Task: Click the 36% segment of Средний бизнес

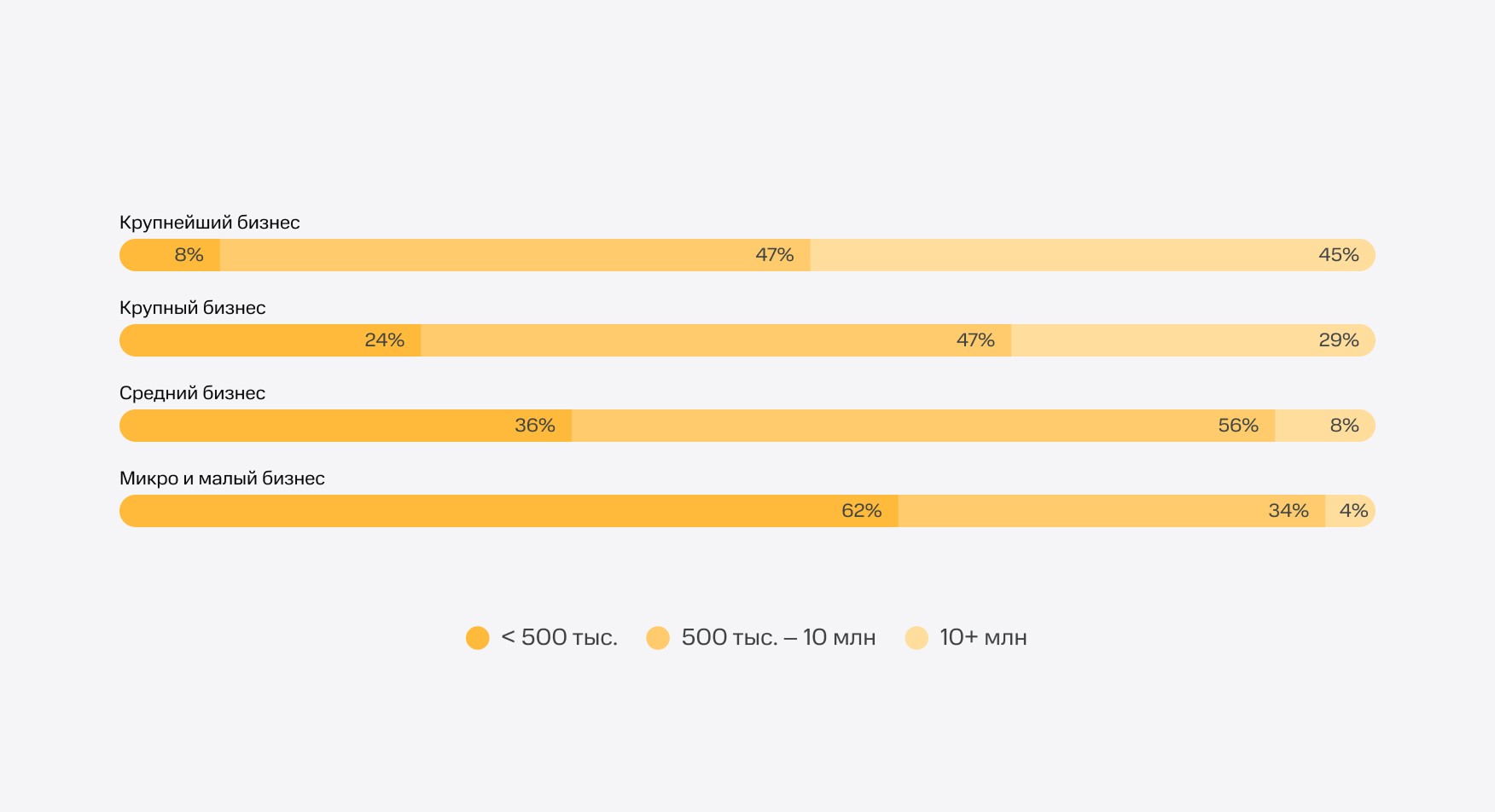Action: coord(346,426)
